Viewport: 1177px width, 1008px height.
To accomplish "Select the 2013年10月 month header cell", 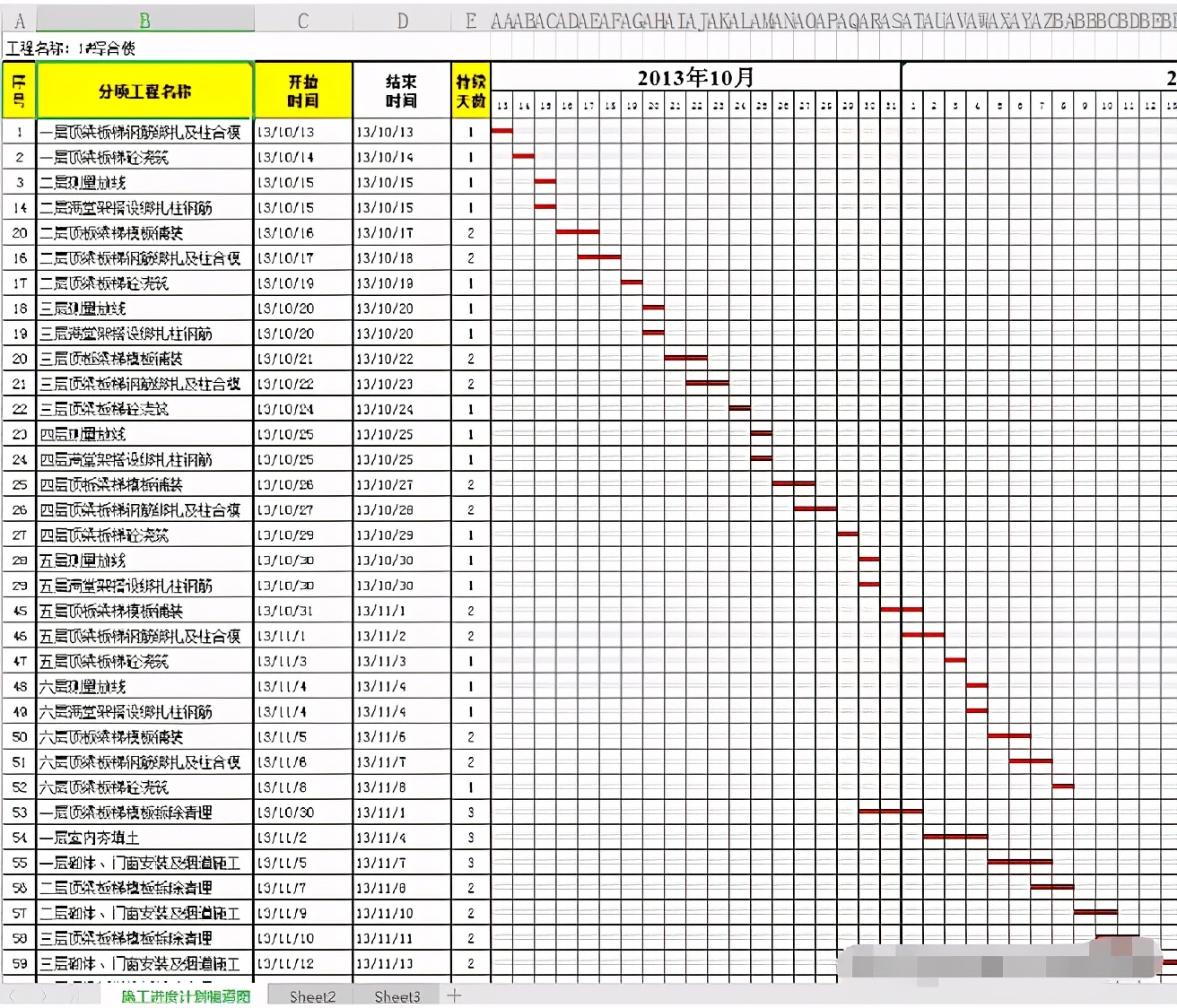I will [696, 77].
